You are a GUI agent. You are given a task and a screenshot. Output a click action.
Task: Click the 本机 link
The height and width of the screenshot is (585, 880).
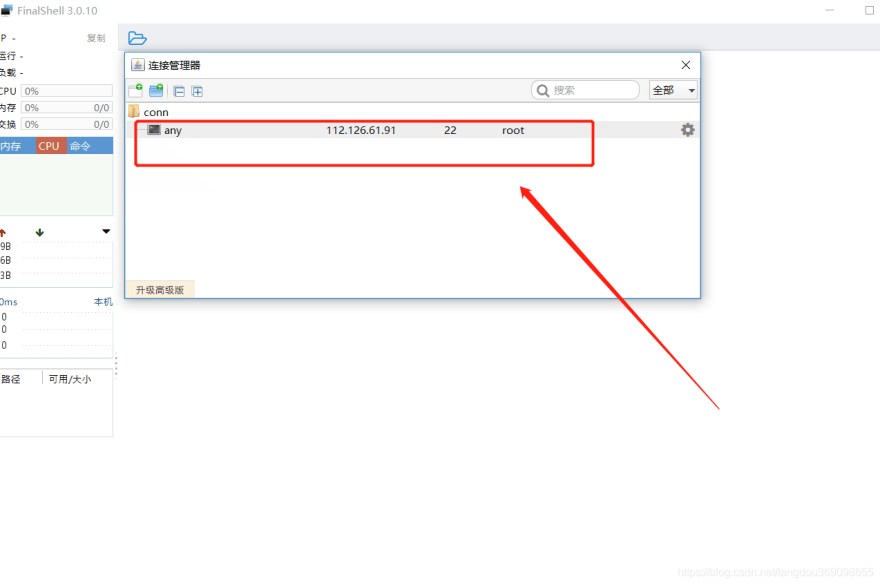click(103, 302)
